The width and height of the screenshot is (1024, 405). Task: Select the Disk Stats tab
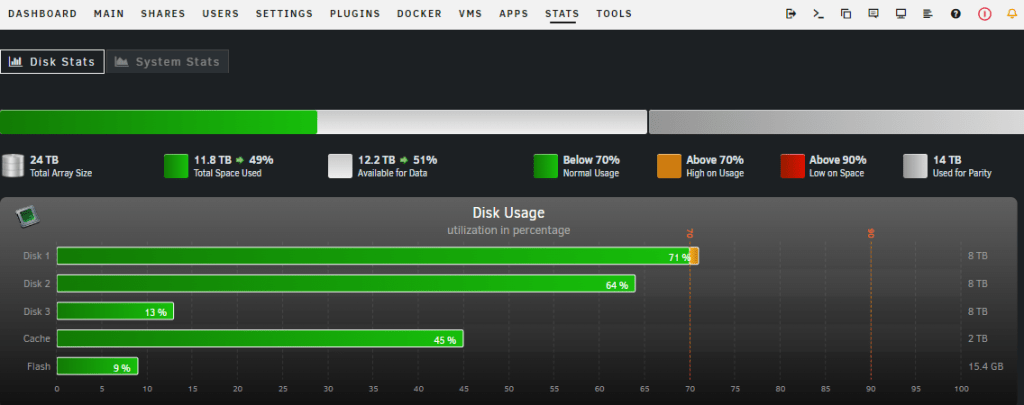pyautogui.click(x=52, y=62)
